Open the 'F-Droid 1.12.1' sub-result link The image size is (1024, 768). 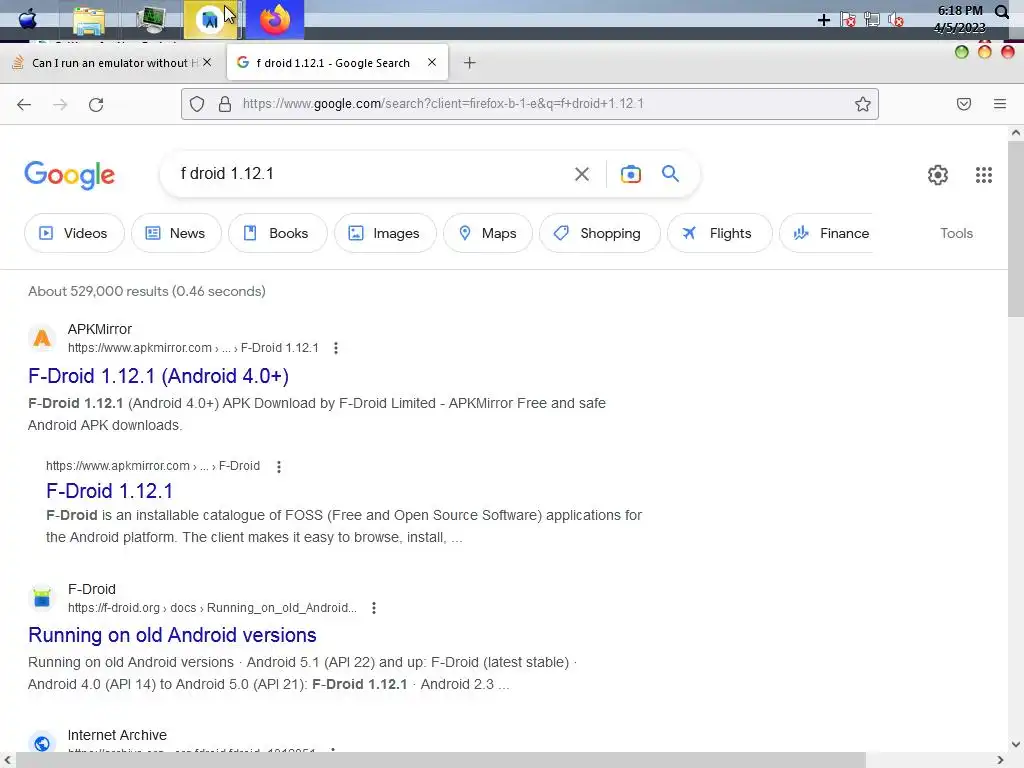(110, 491)
